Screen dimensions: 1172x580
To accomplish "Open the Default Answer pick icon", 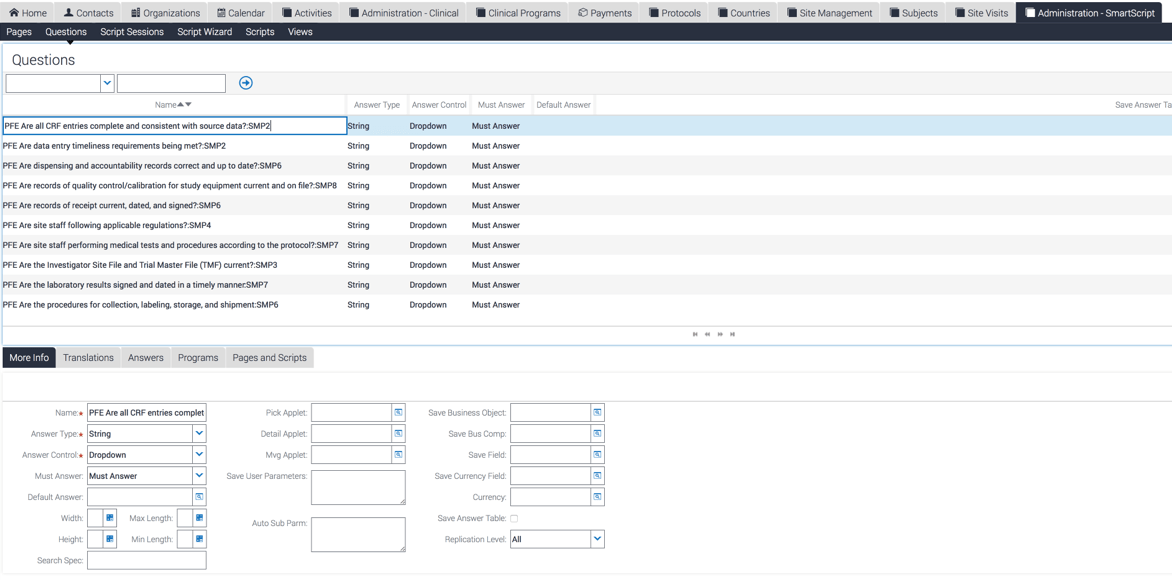I will click(199, 496).
